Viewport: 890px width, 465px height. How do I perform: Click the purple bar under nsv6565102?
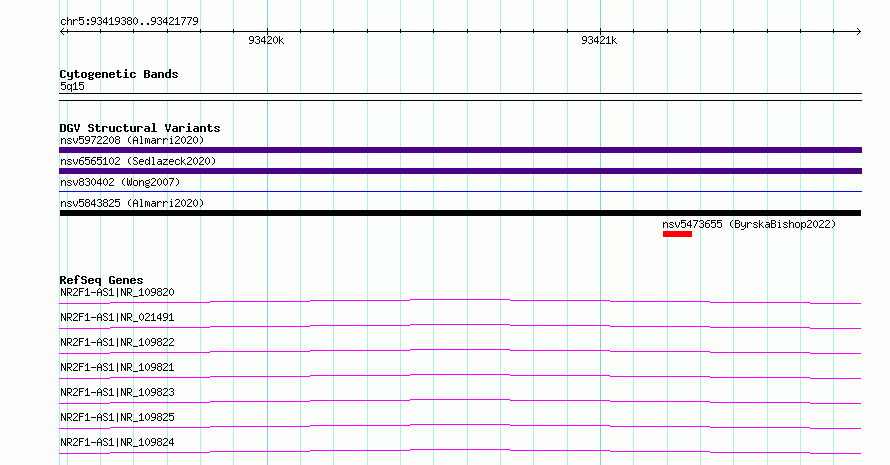pyautogui.click(x=460, y=171)
